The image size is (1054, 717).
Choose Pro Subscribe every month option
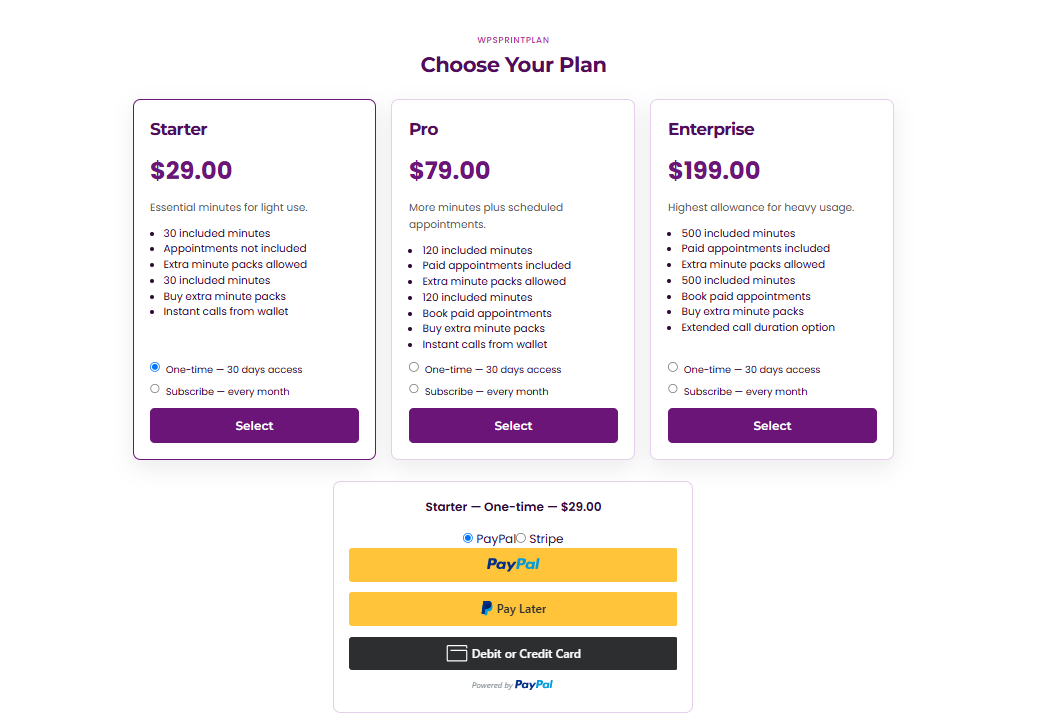coord(414,389)
